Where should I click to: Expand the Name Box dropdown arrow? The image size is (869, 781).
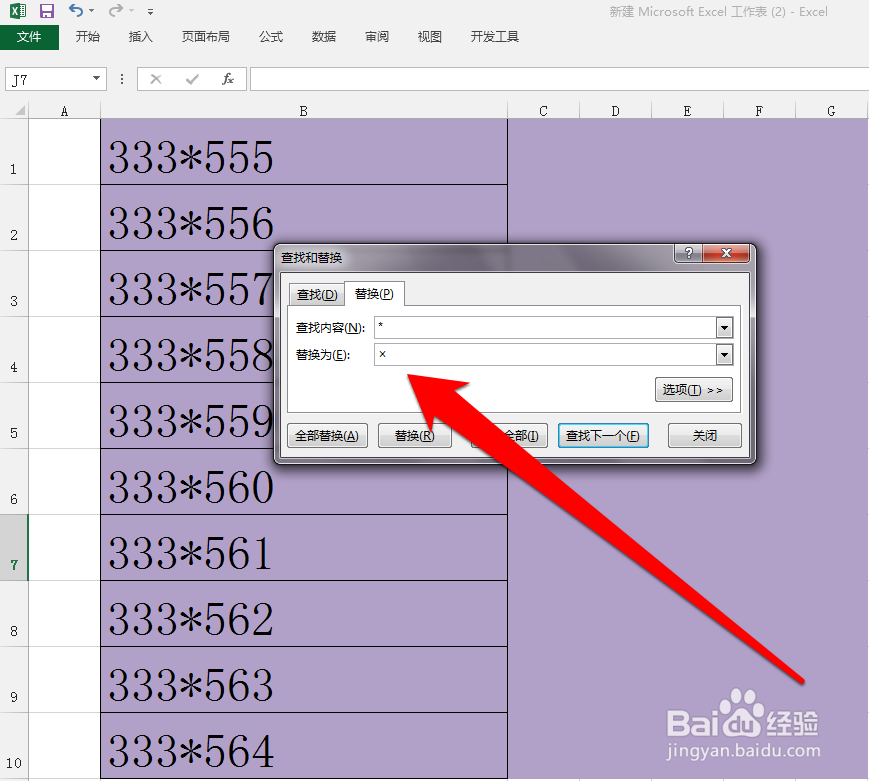point(96,79)
